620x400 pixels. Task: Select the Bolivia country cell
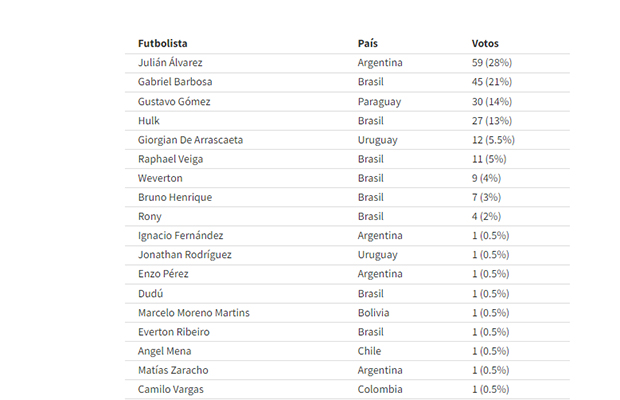pyautogui.click(x=376, y=312)
